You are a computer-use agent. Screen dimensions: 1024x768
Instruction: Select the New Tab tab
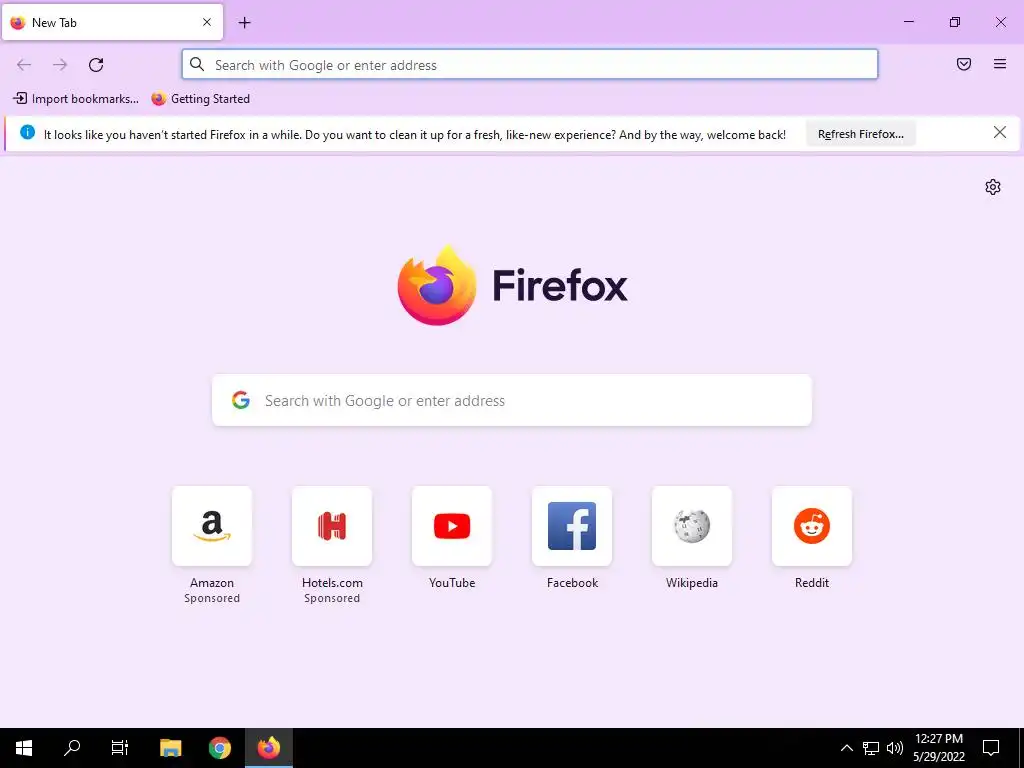pyautogui.click(x=112, y=22)
